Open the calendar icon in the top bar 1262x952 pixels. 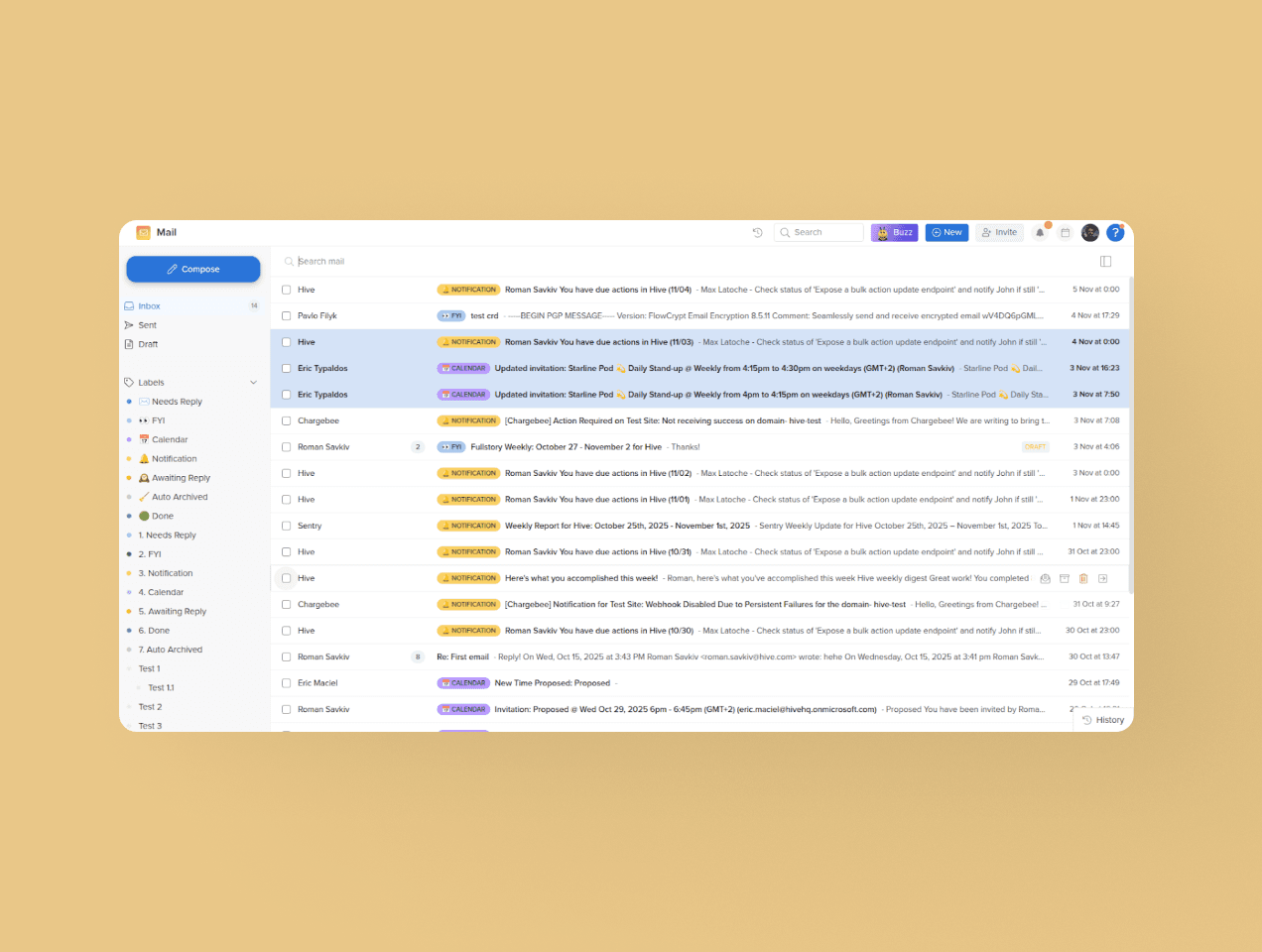[x=1065, y=232]
